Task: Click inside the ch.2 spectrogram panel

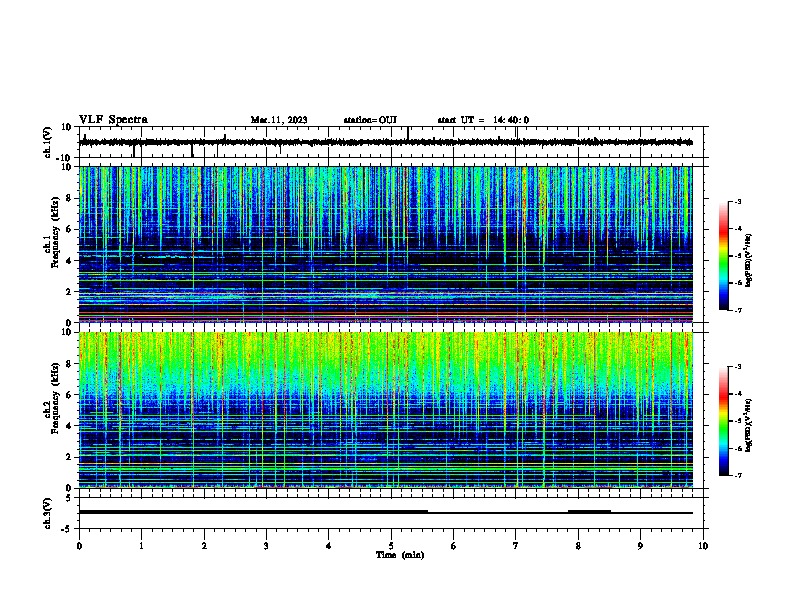Action: pyautogui.click(x=393, y=410)
